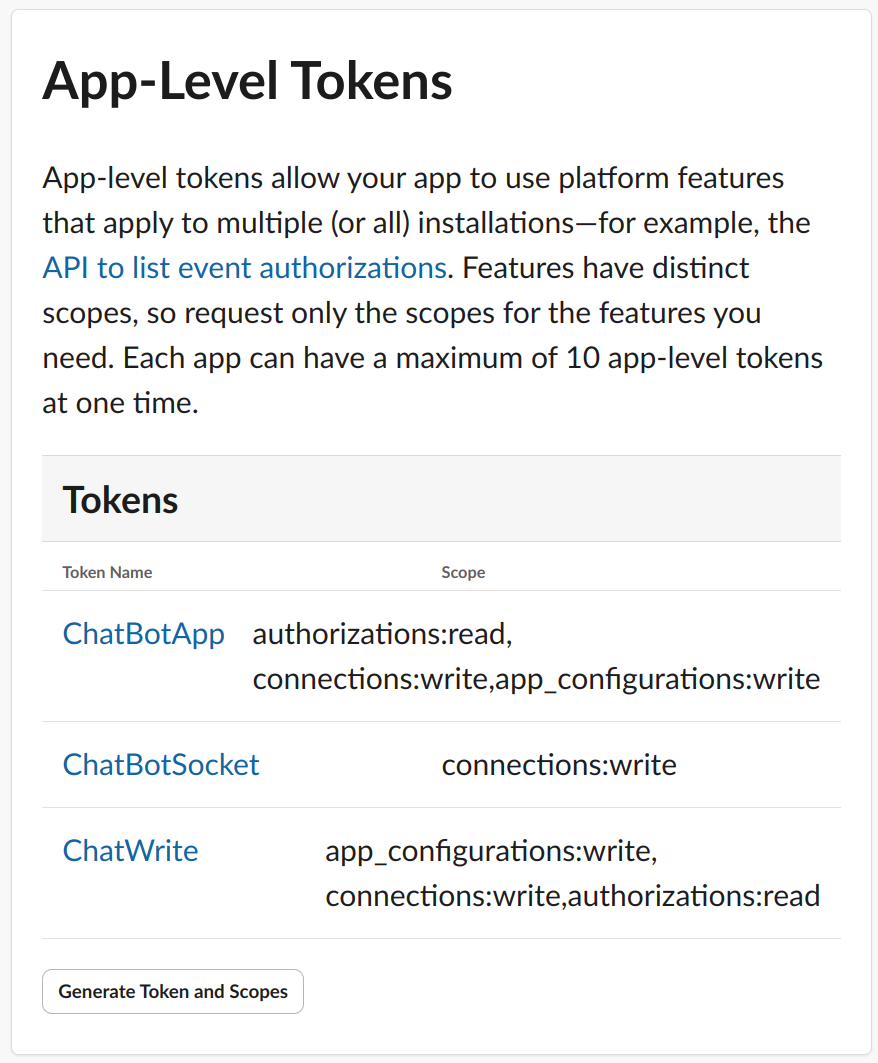Click the Scope column header
The height and width of the screenshot is (1063, 878).
pos(463,572)
